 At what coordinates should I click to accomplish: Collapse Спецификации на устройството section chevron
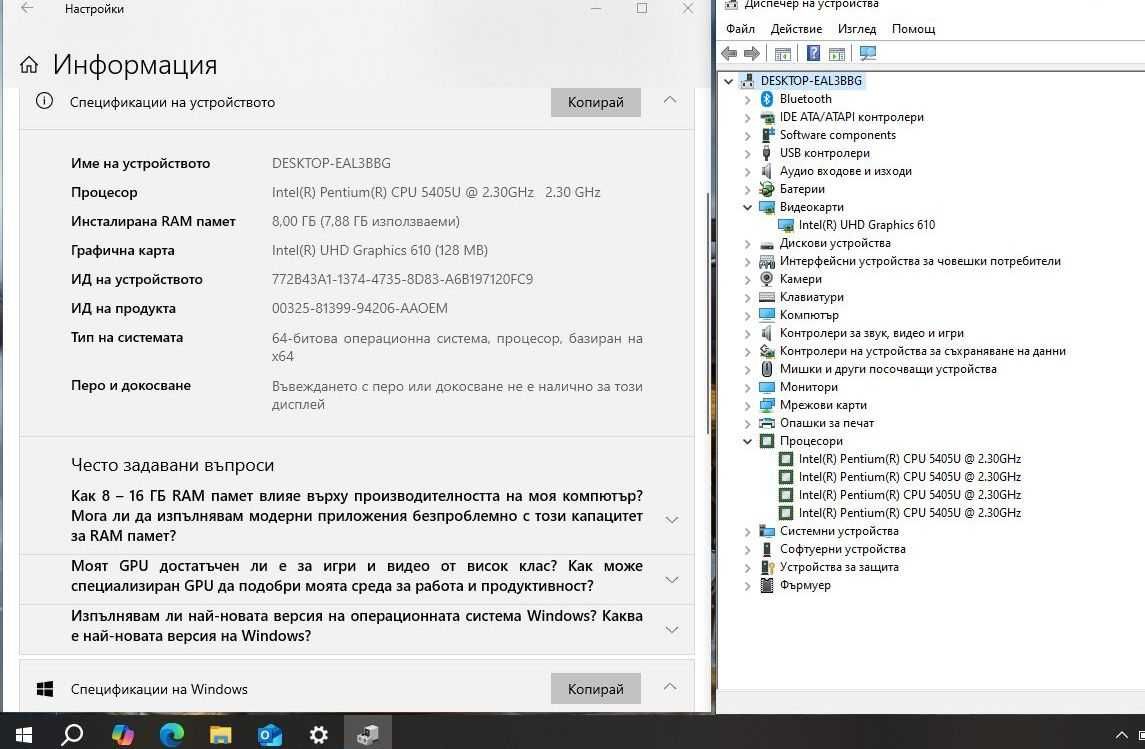point(670,100)
